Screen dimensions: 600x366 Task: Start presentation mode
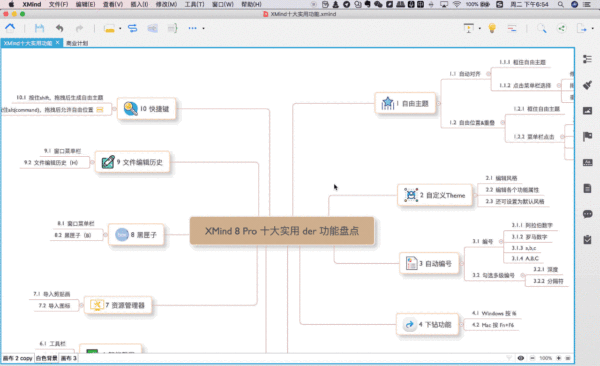pos(468,28)
